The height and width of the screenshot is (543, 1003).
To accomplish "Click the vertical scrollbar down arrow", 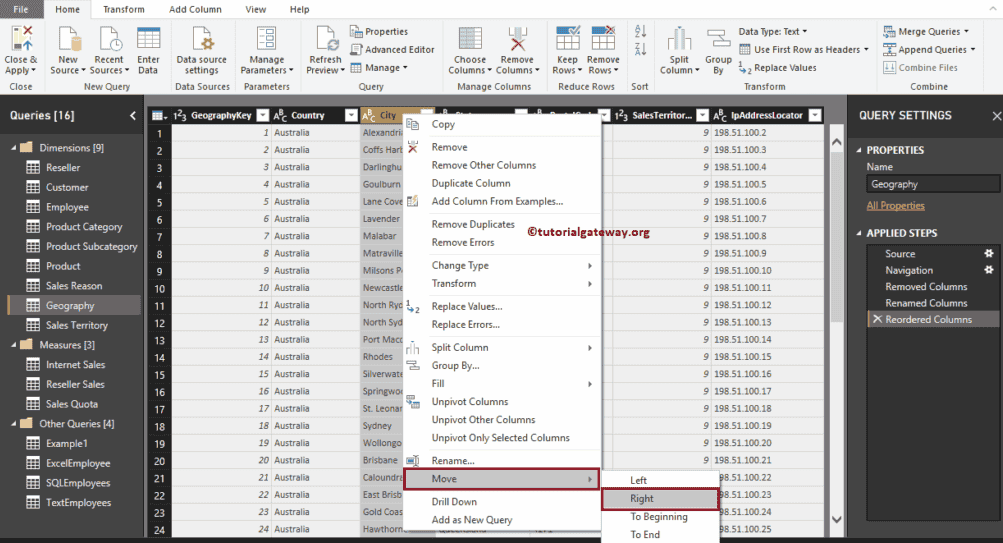I will tap(837, 519).
